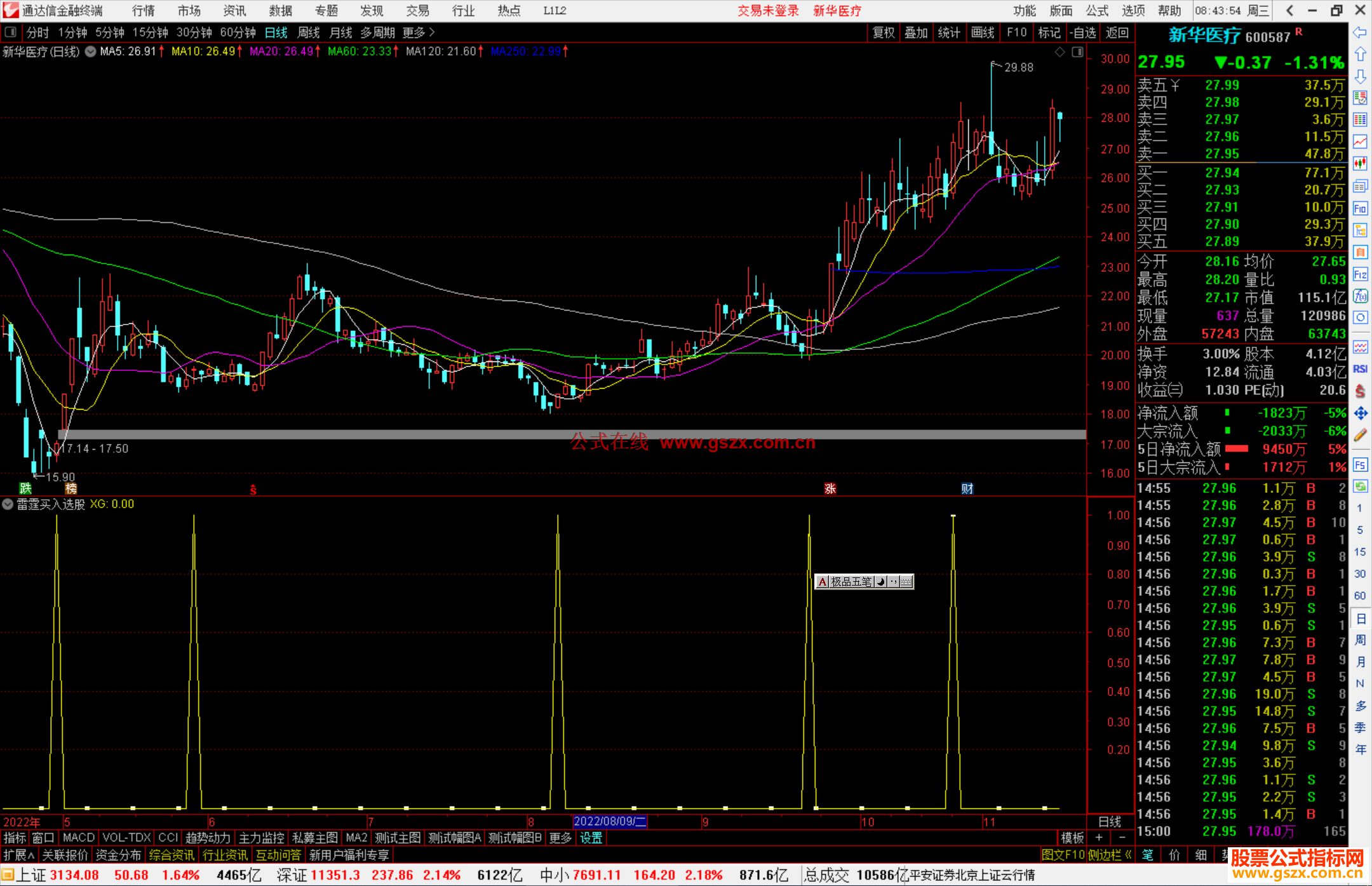The image size is (1372, 886).
Task: Switch to the MACD indicator tab
Action: click(79, 838)
